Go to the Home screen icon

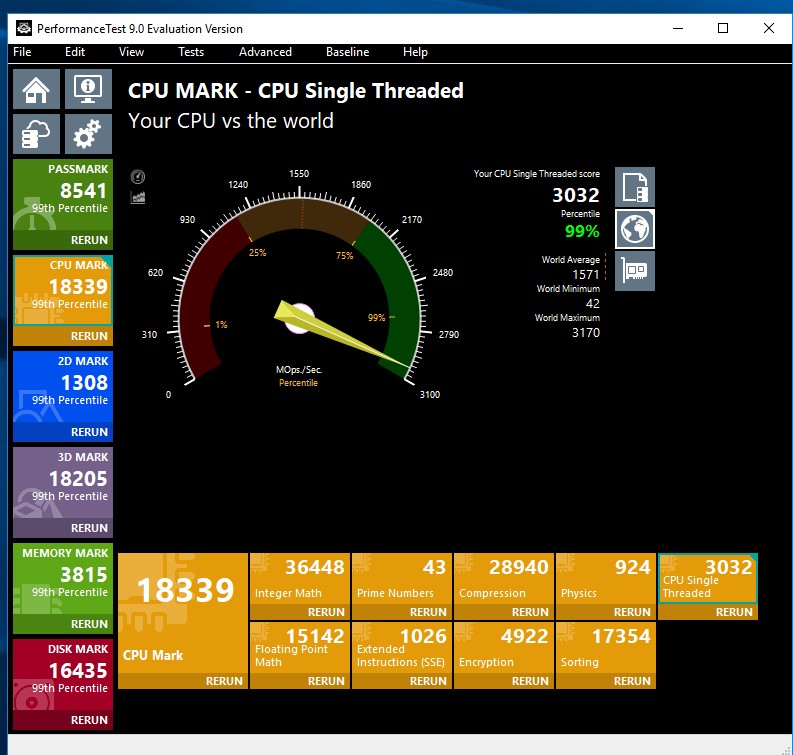(36, 90)
